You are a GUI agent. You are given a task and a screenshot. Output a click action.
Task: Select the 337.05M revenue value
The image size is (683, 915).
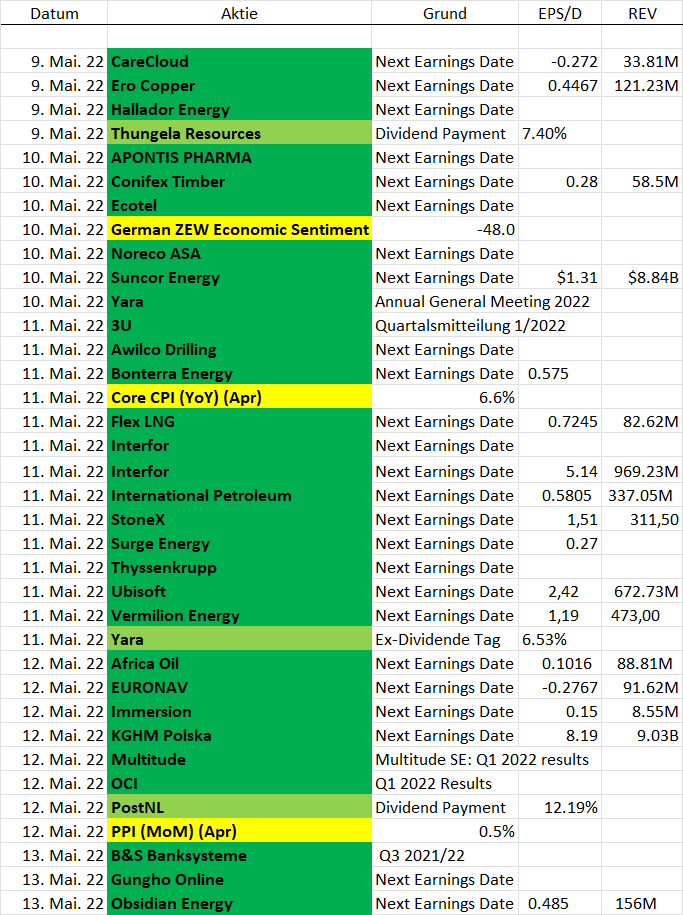[x=640, y=496]
